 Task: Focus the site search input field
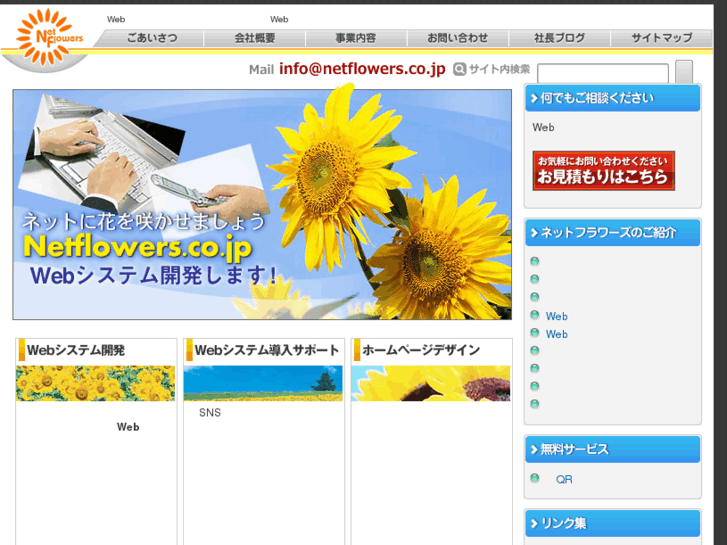(603, 73)
